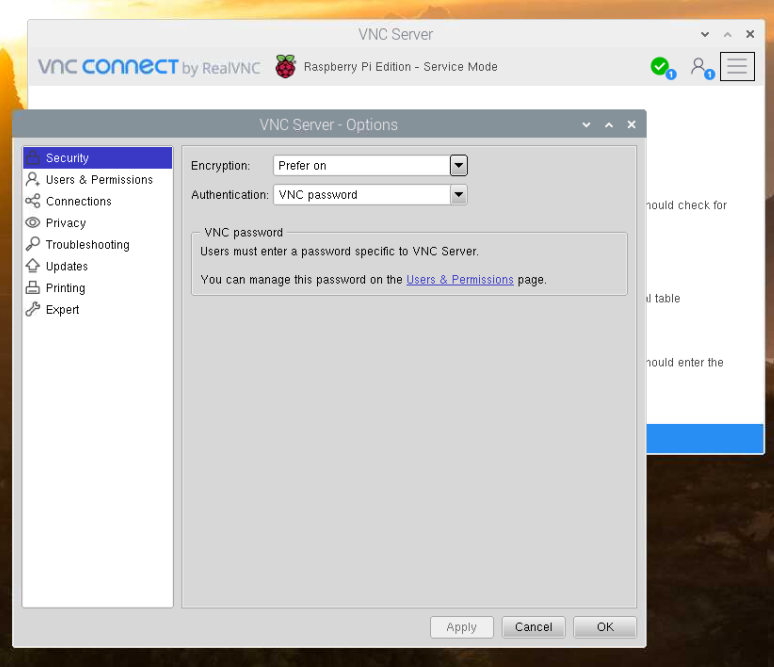The width and height of the screenshot is (774, 667).
Task: Click the Encryption 'Prefer on' combo box
Action: pyautogui.click(x=370, y=165)
